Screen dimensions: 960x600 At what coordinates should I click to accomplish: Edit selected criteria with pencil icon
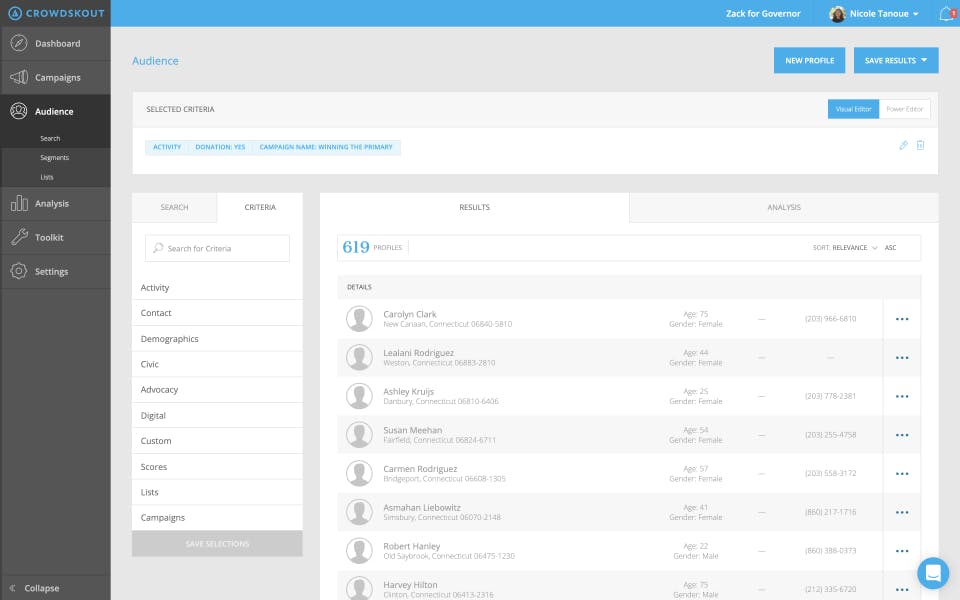tap(903, 145)
